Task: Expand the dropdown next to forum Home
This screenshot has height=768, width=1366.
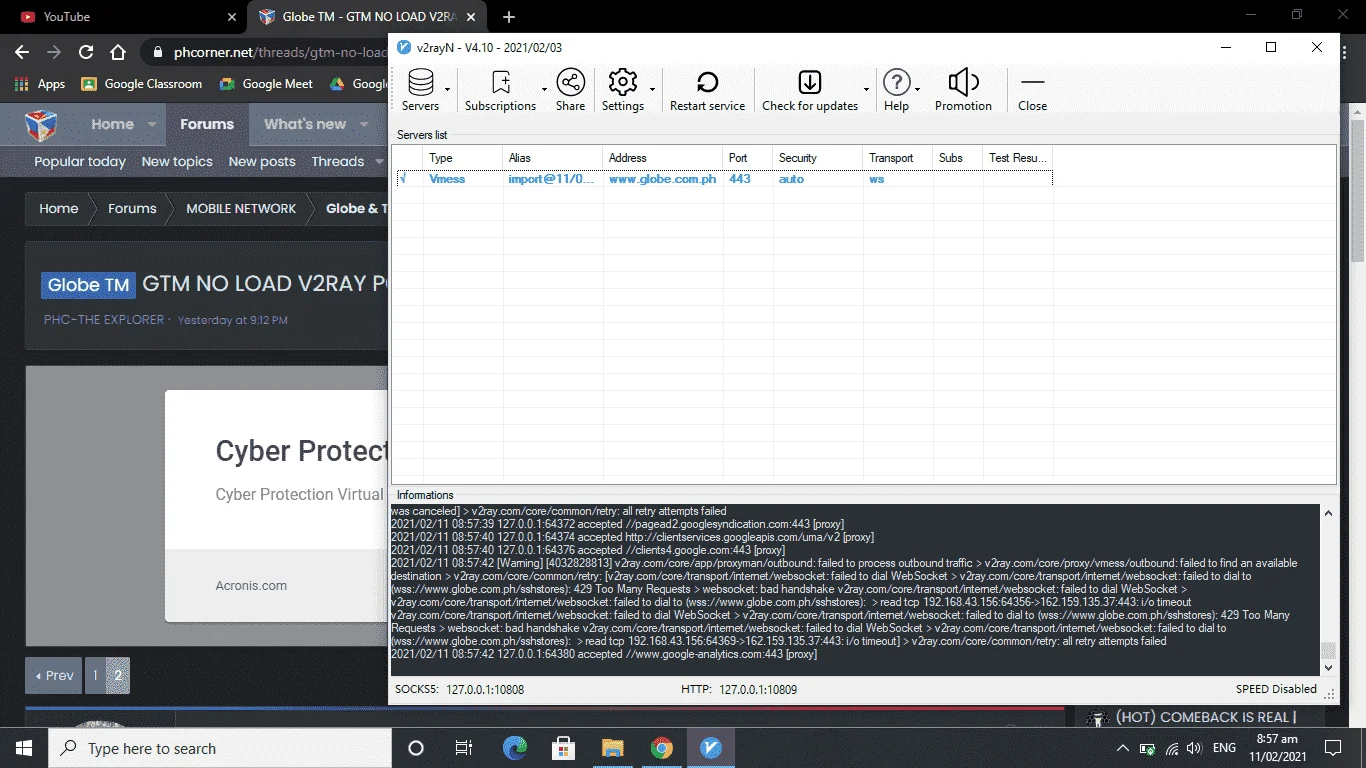Action: 152,125
